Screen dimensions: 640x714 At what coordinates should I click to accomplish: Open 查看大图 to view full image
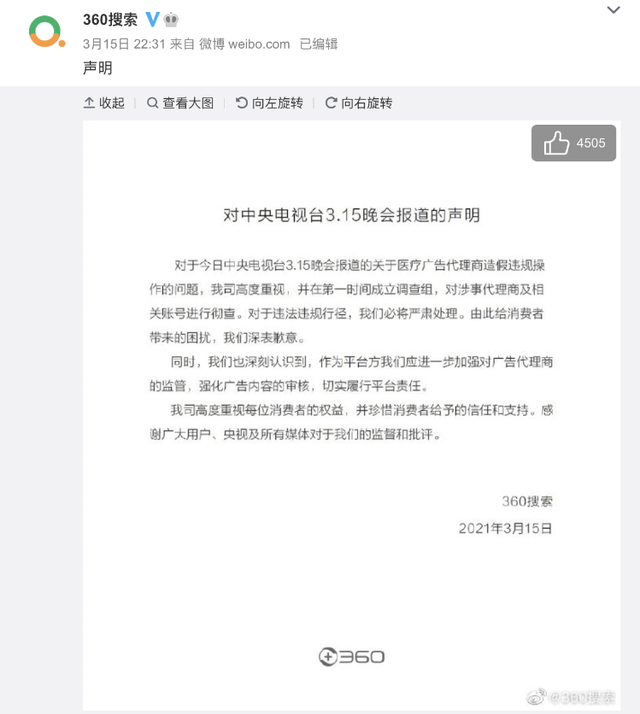click(180, 103)
